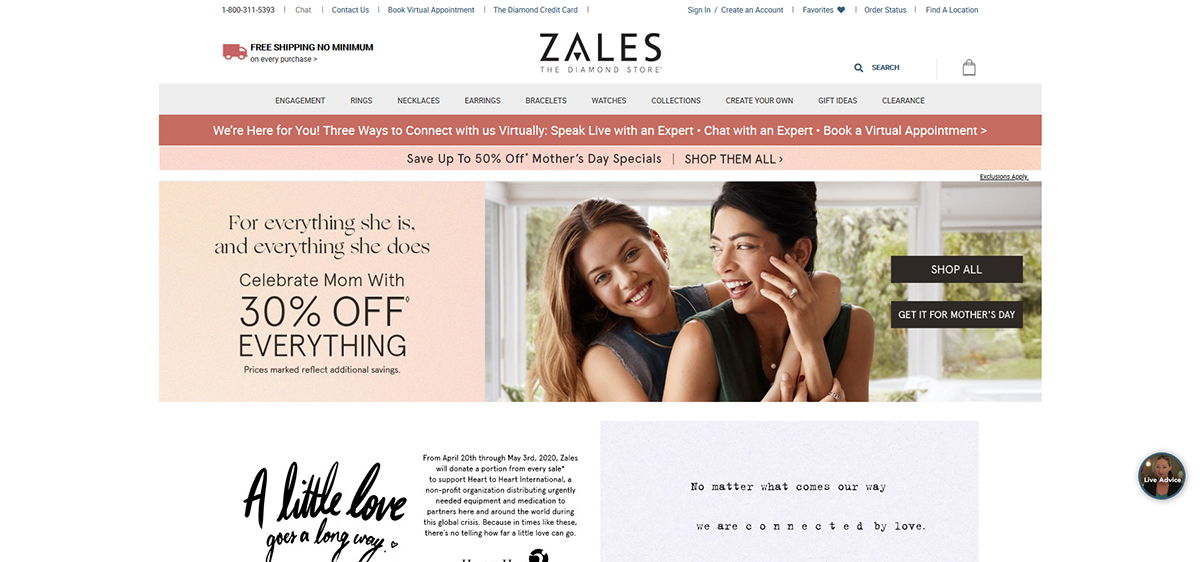
Task: Click the free shipping truck icon
Action: (234, 52)
